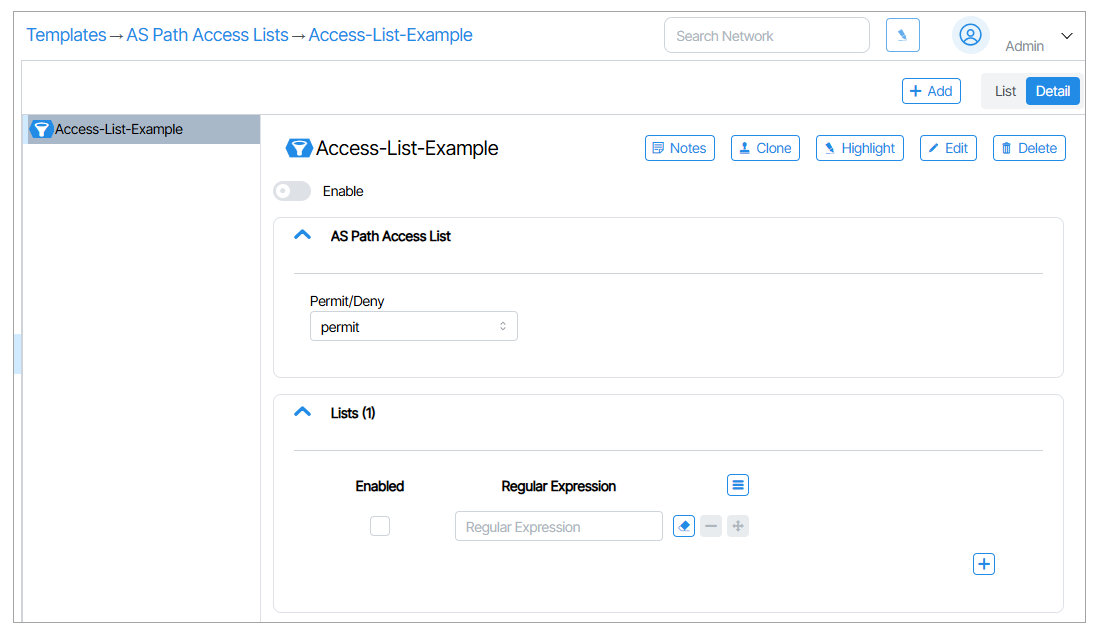Screen dimensions: 1100x637
Task: Click the AS Path Access Lists breadcrumb link
Action: point(207,35)
